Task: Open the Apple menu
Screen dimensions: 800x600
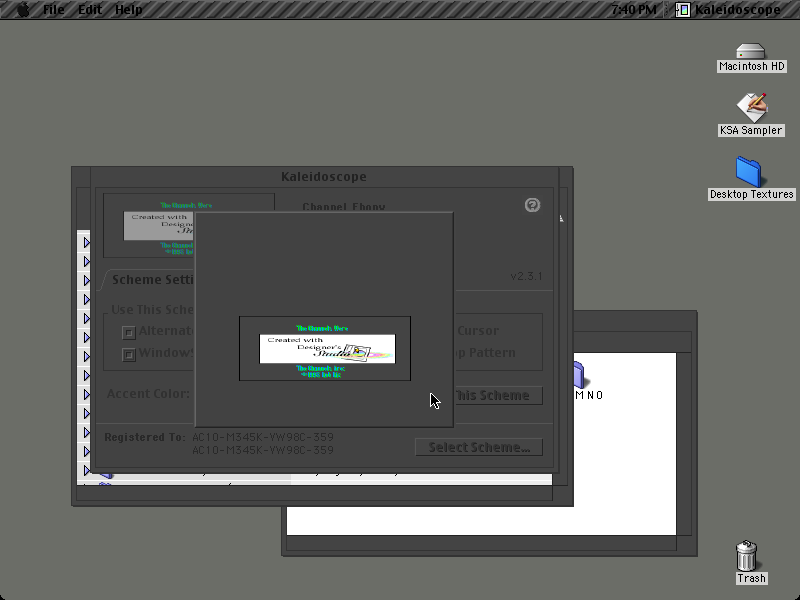Action: [23, 9]
